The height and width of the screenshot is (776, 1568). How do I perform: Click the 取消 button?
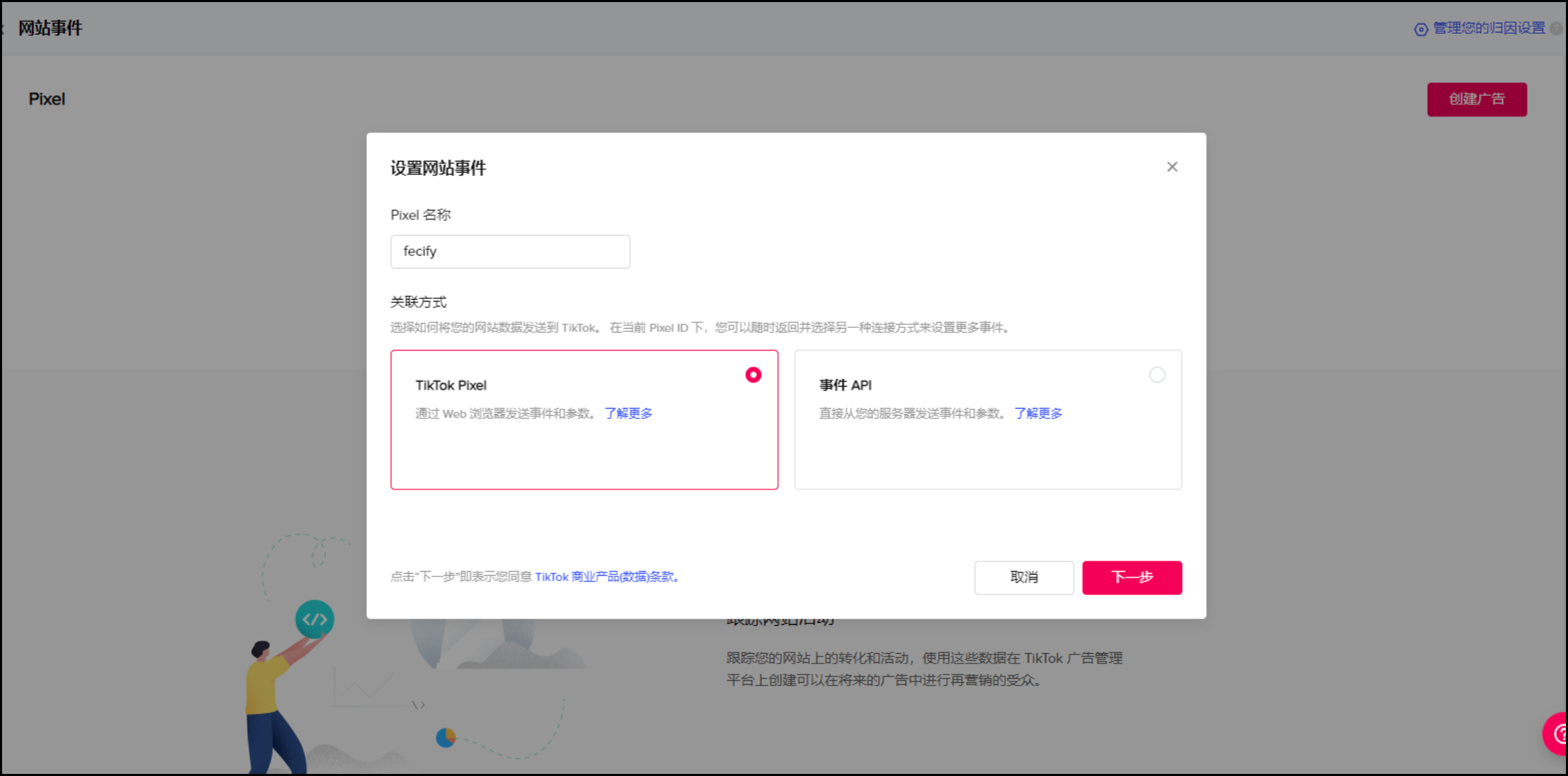tap(1023, 578)
